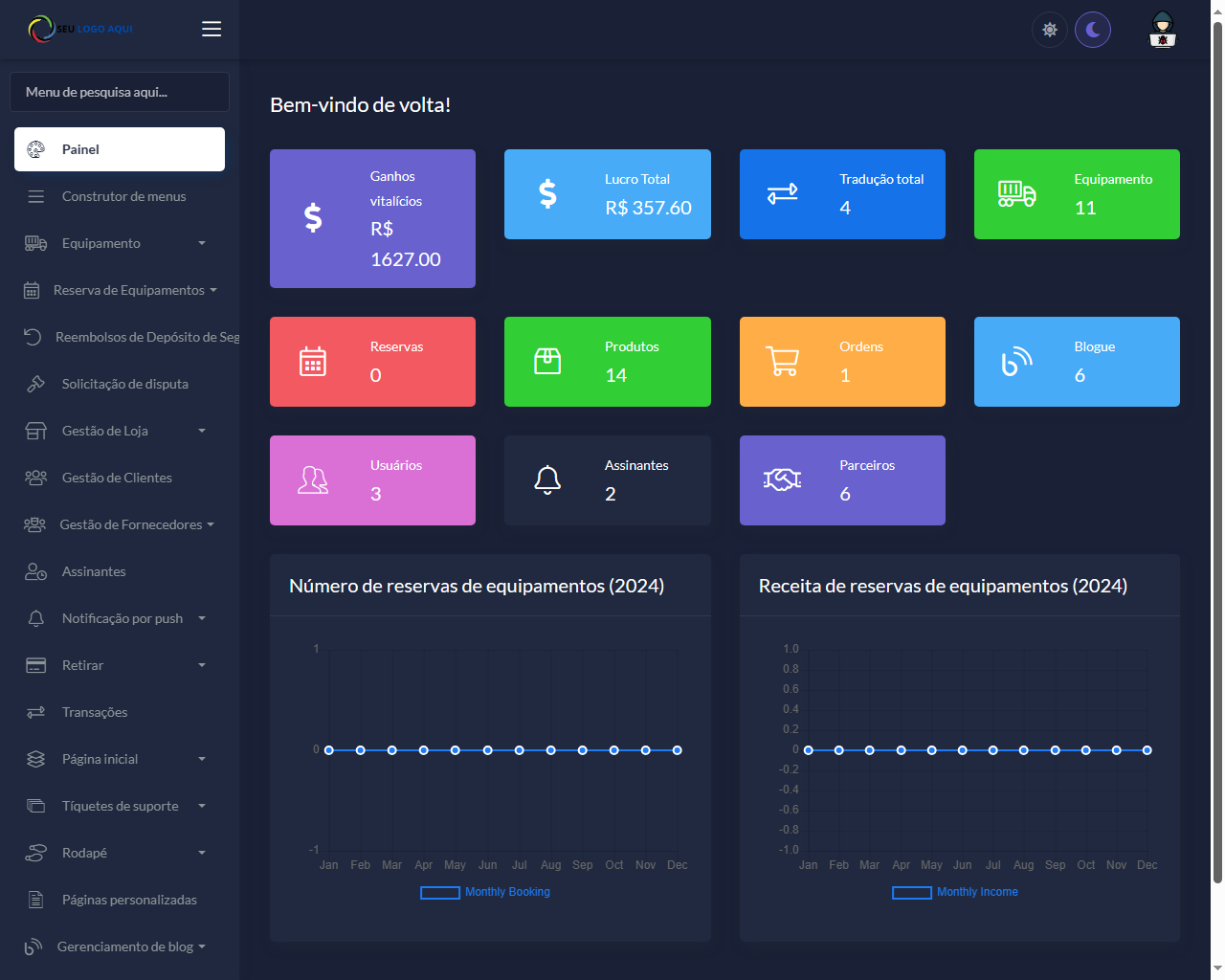This screenshot has width=1225, height=980.
Task: Click the calendar icon on the Reservas card
Action: click(313, 362)
